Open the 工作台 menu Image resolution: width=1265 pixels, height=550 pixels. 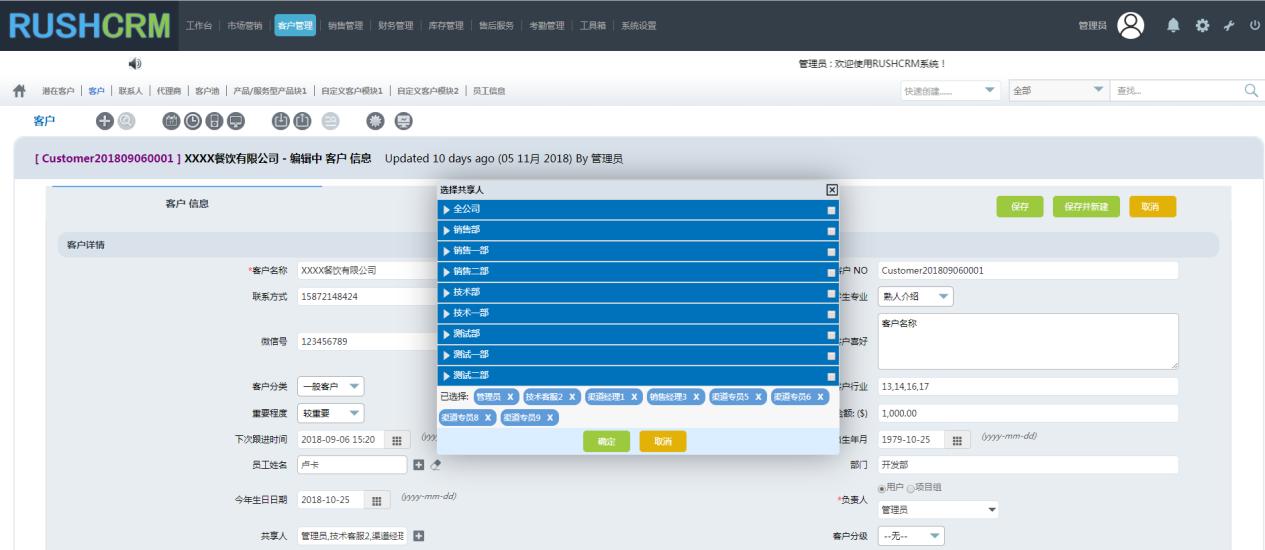199,25
